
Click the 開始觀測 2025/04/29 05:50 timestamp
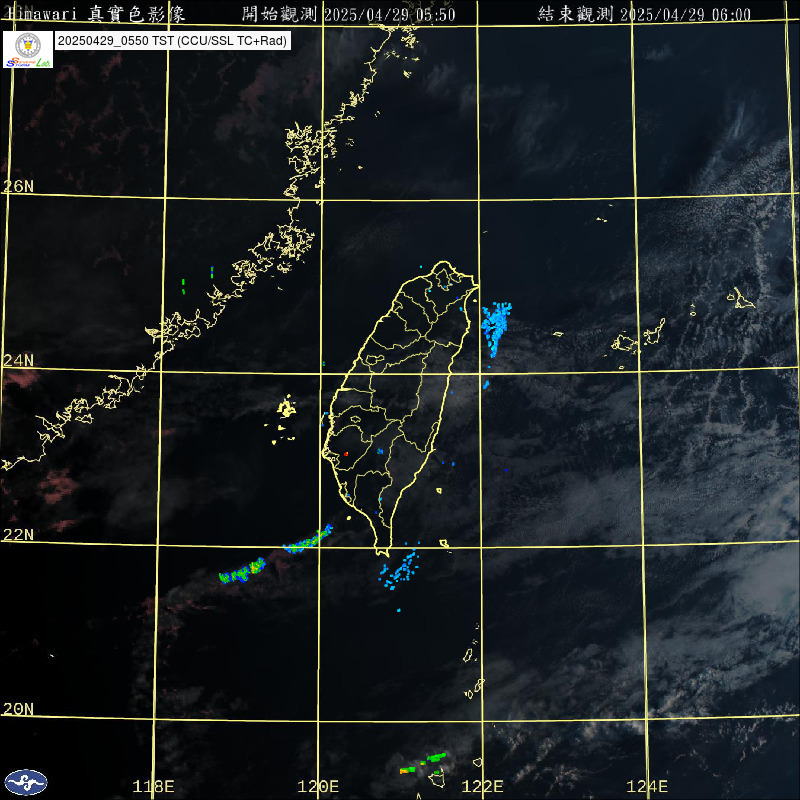(x=348, y=14)
